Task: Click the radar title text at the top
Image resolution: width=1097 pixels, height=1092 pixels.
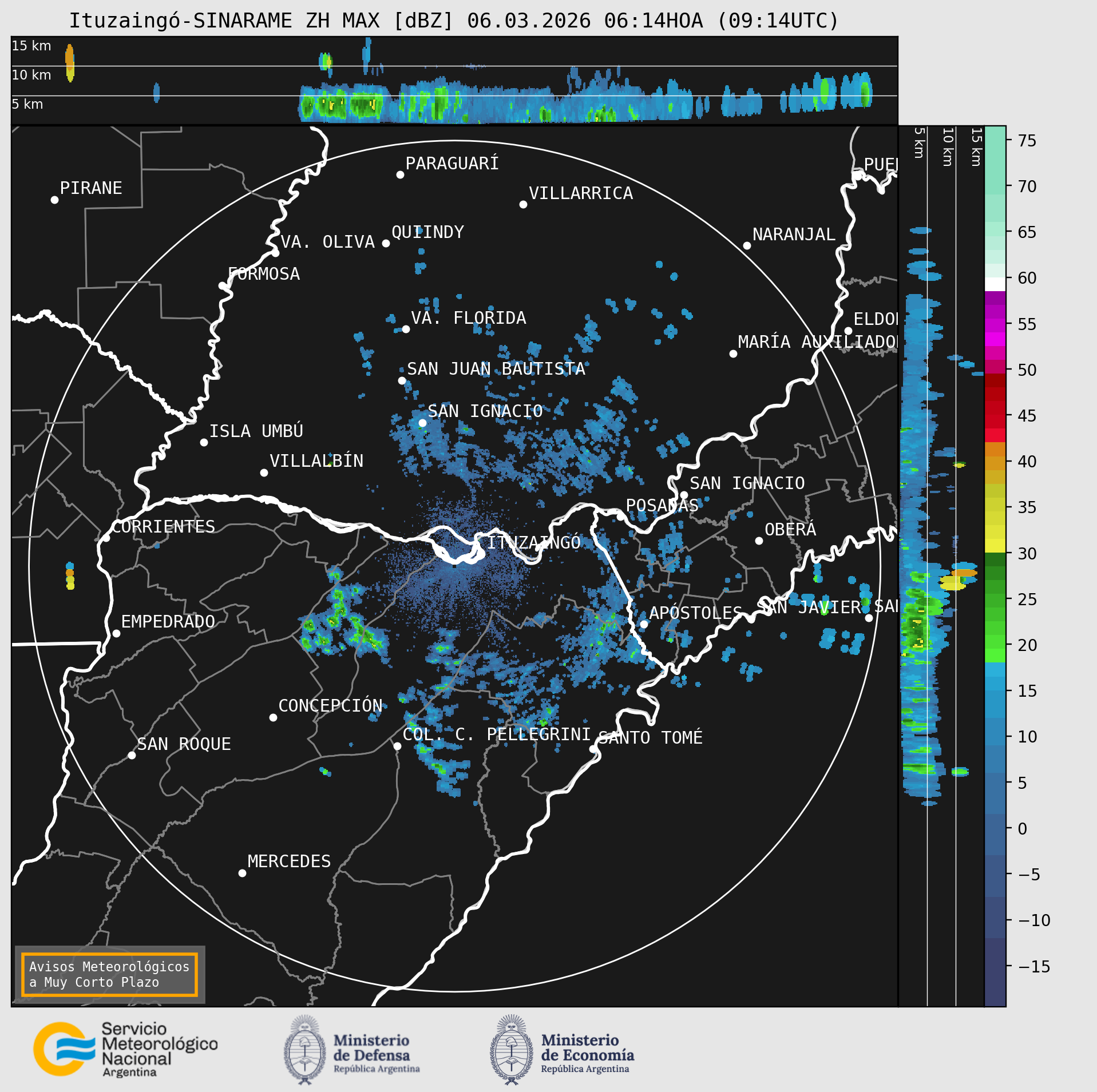Action: click(454, 21)
